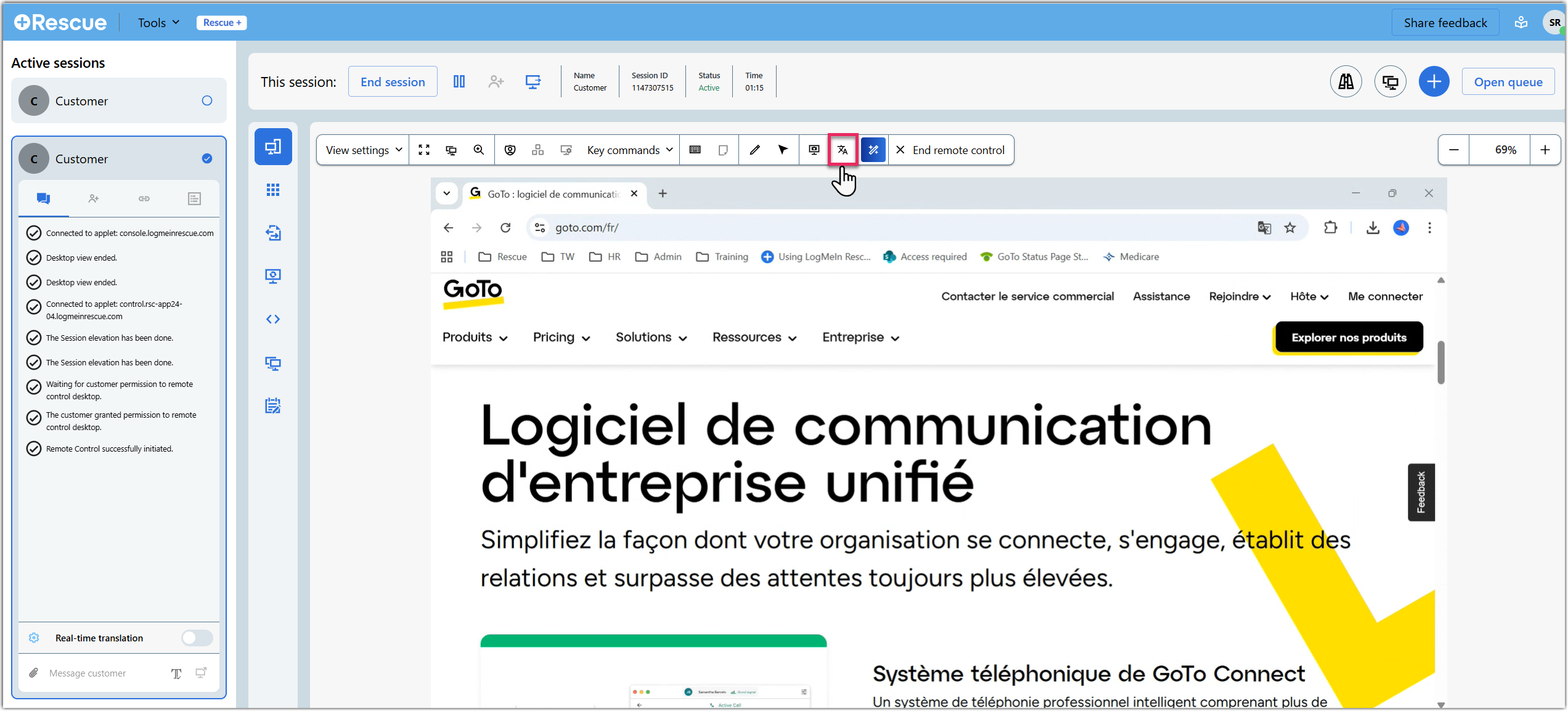Click the End session button
Image resolution: width=1568 pixels, height=711 pixels.
[393, 82]
